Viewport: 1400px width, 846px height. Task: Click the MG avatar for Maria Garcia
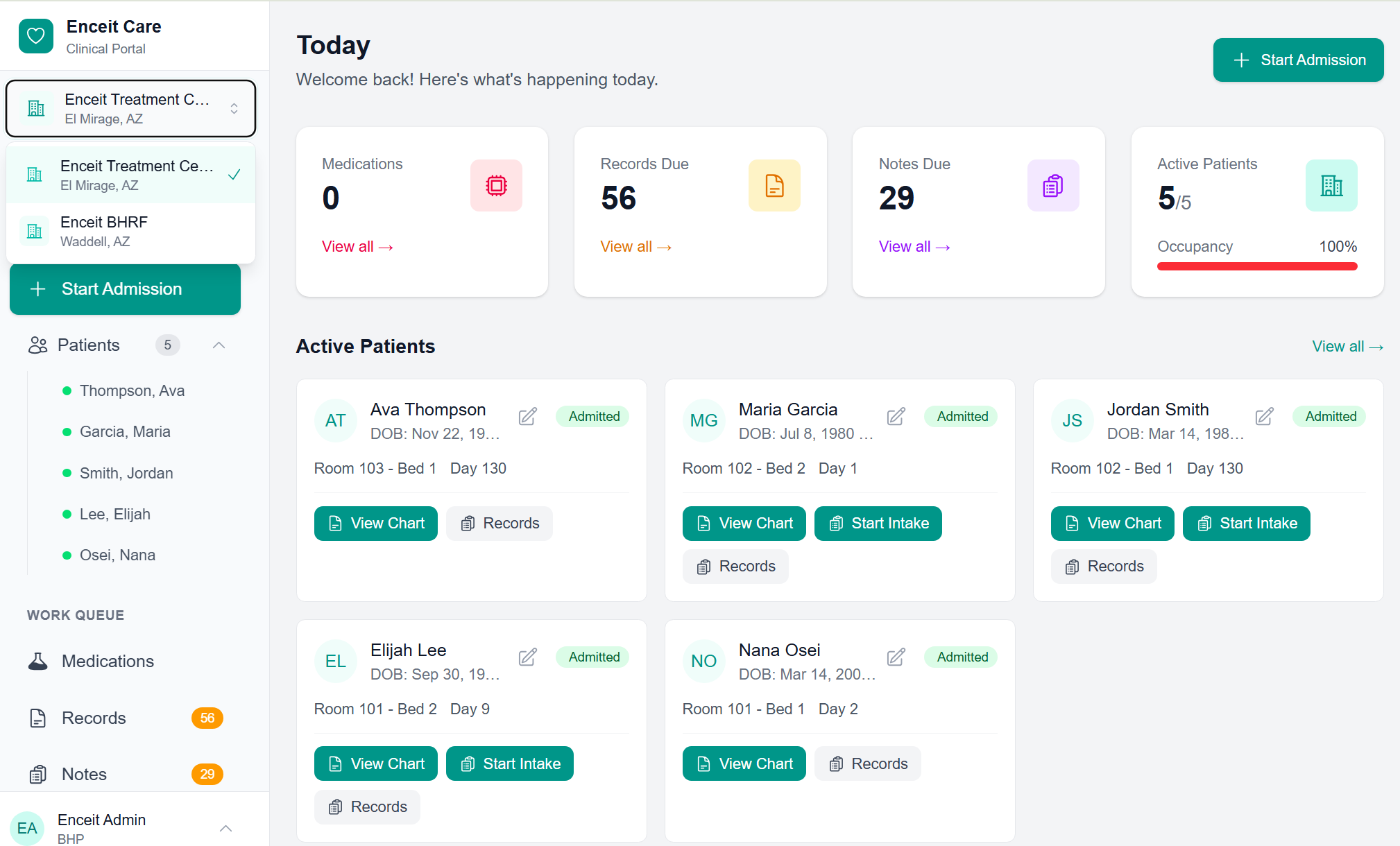point(704,420)
